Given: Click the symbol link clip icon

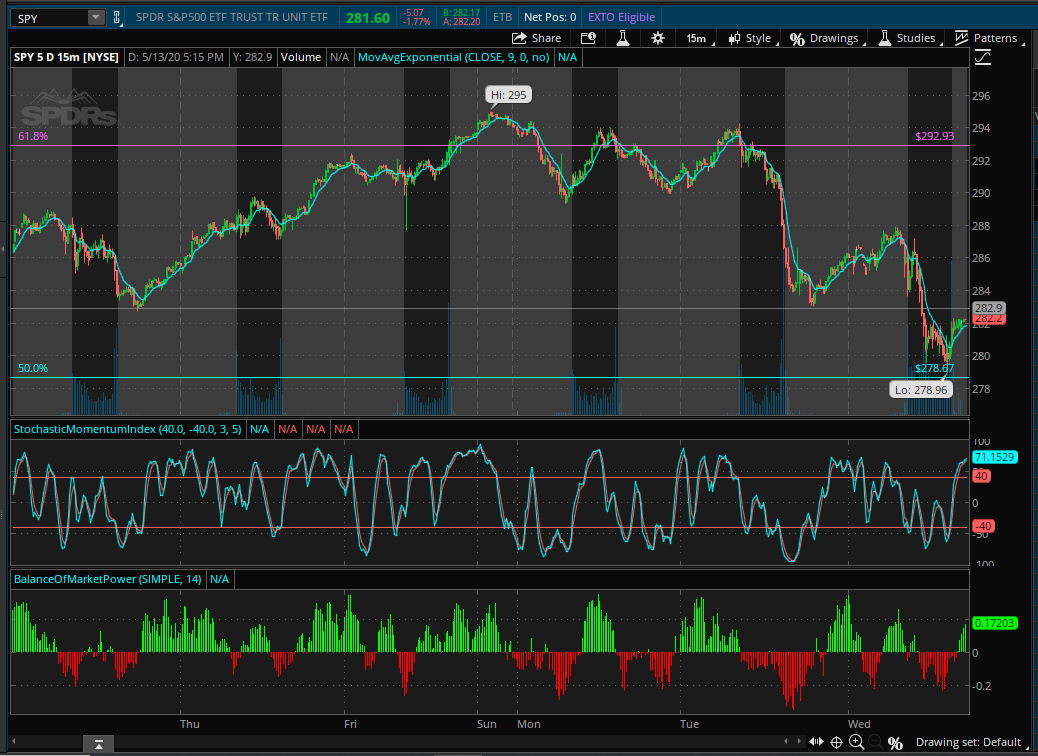Looking at the screenshot, I should 117,18.
